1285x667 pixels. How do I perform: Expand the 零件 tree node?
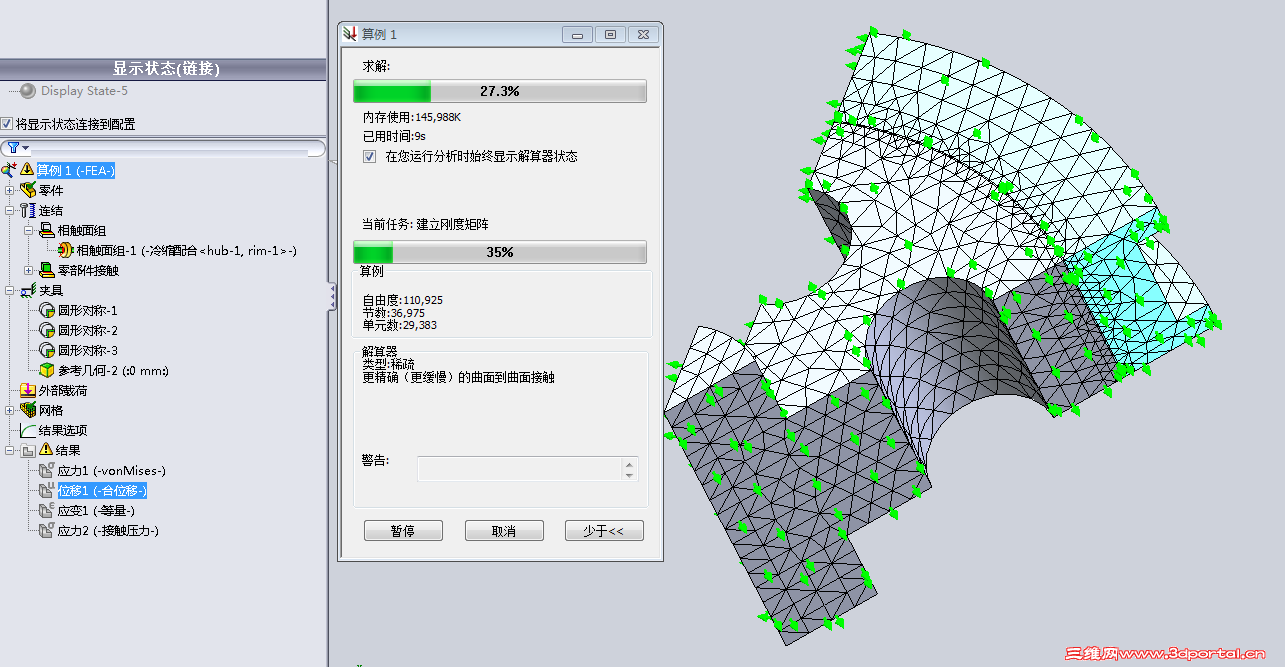(x=9, y=190)
